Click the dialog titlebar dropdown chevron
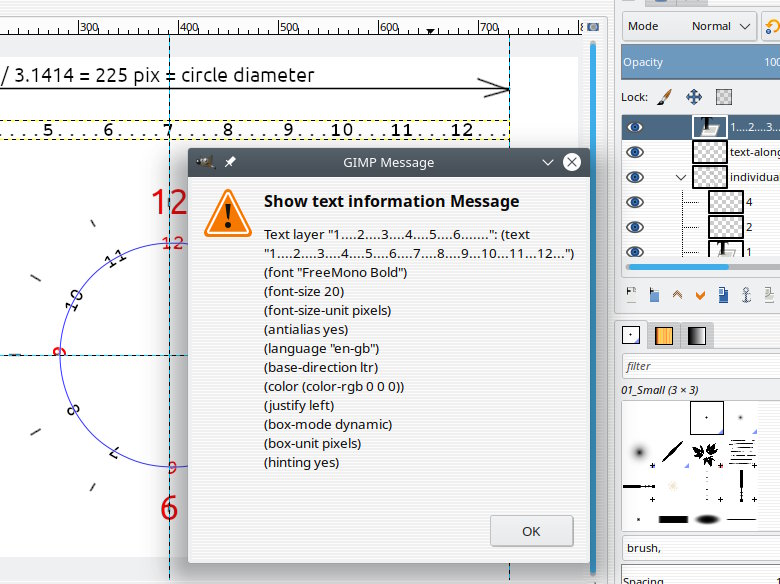The image size is (780, 584). click(x=548, y=162)
